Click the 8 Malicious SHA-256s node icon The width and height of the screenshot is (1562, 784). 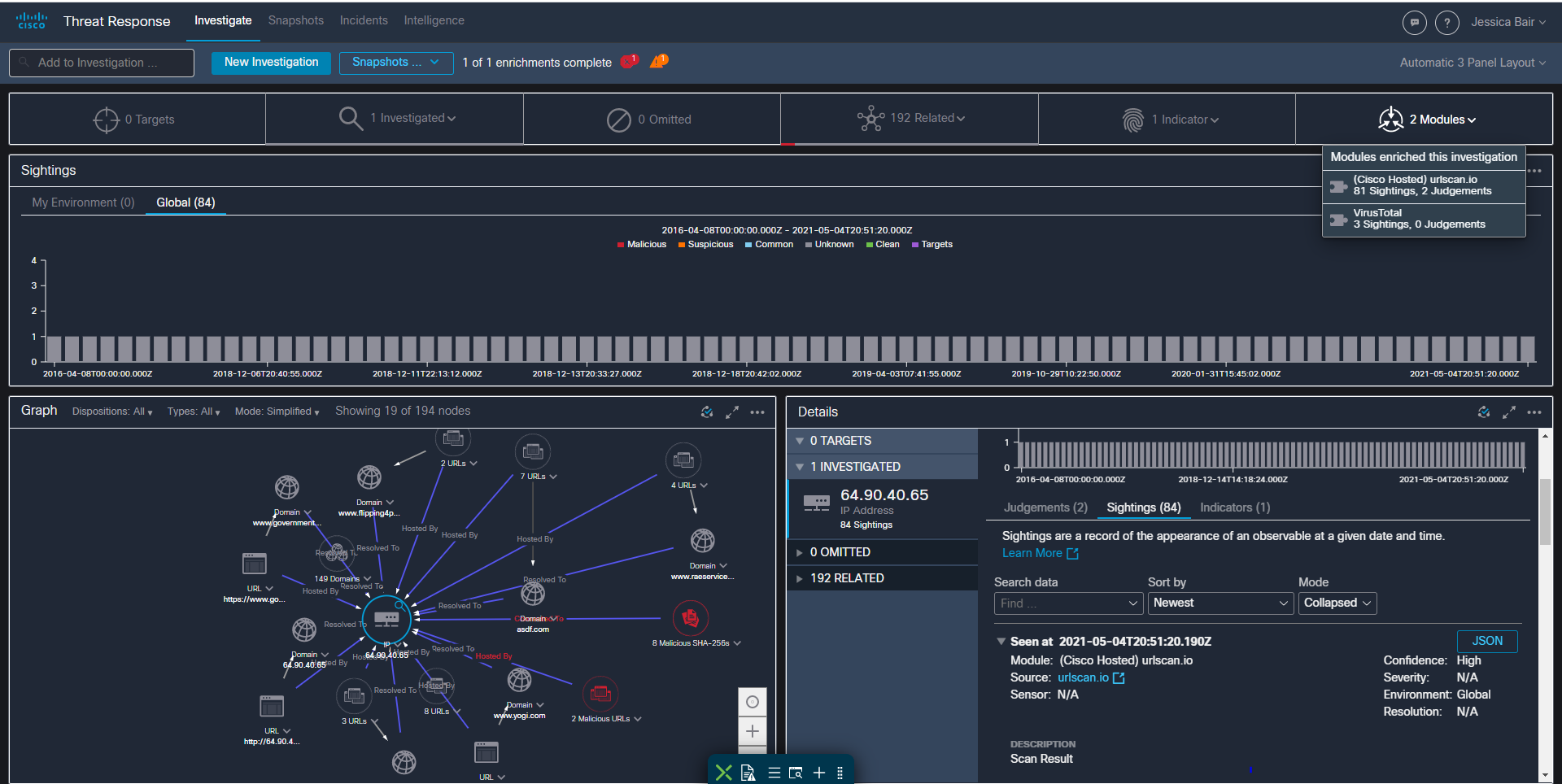tap(690, 618)
